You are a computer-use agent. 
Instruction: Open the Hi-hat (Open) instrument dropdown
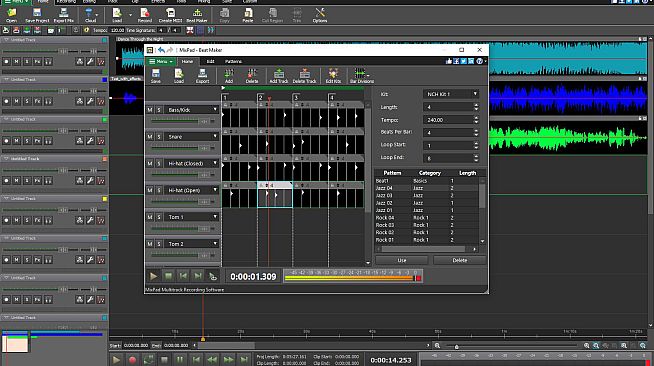point(215,190)
